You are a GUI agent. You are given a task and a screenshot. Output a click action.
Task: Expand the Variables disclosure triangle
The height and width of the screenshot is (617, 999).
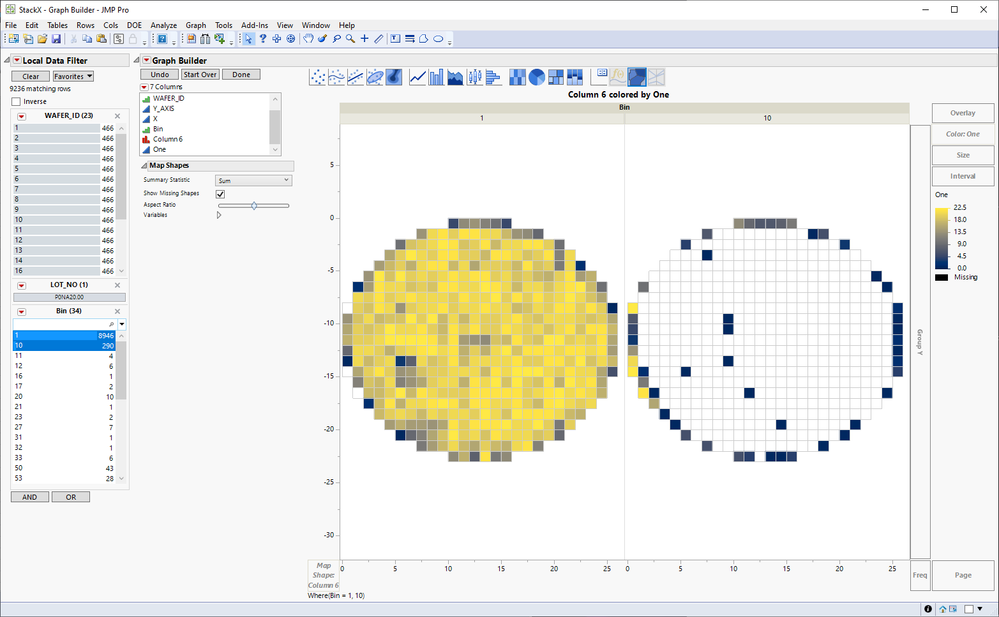[219, 215]
